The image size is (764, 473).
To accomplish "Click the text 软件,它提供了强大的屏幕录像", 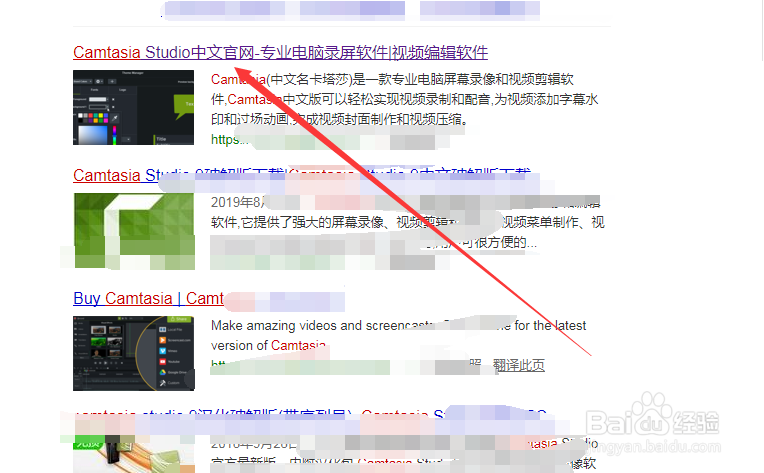I will tap(297, 223).
